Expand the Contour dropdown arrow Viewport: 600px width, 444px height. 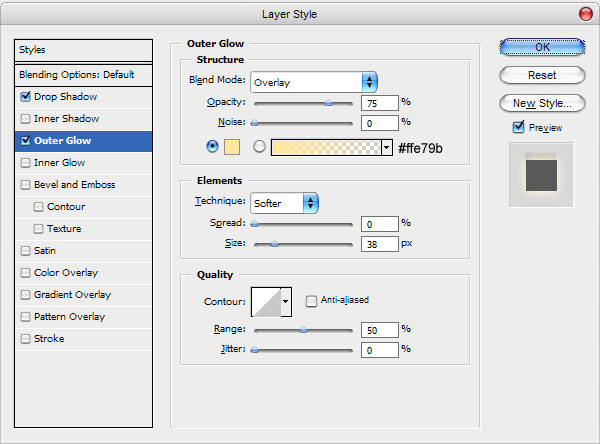(x=286, y=302)
